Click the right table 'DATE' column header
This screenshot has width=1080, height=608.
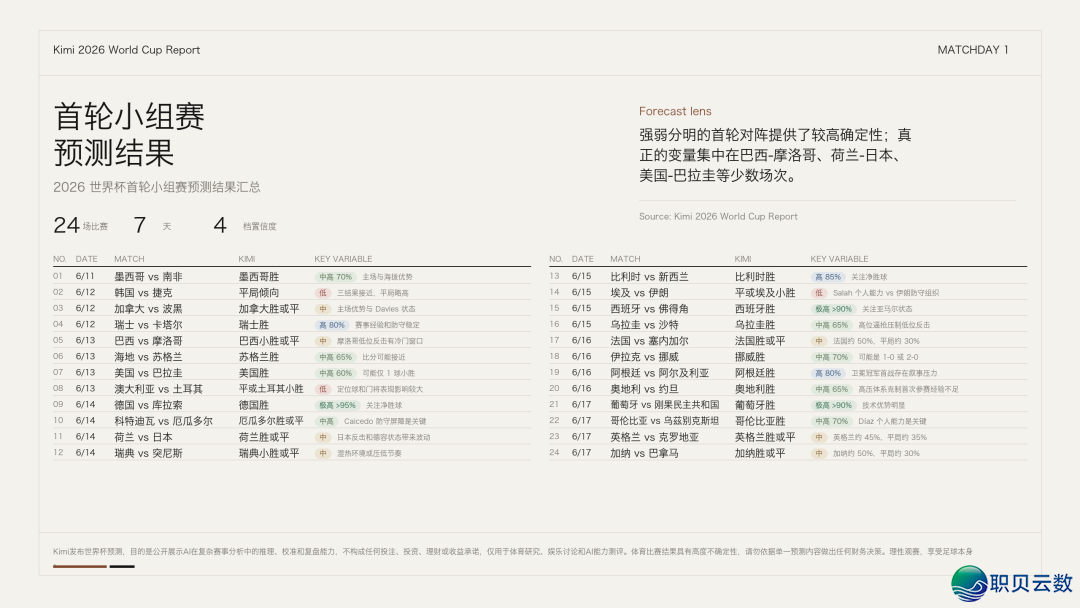pos(583,259)
